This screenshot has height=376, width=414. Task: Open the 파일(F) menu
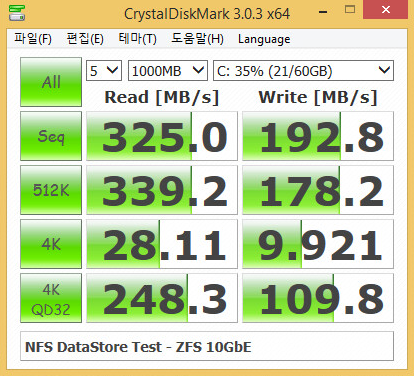(33, 39)
